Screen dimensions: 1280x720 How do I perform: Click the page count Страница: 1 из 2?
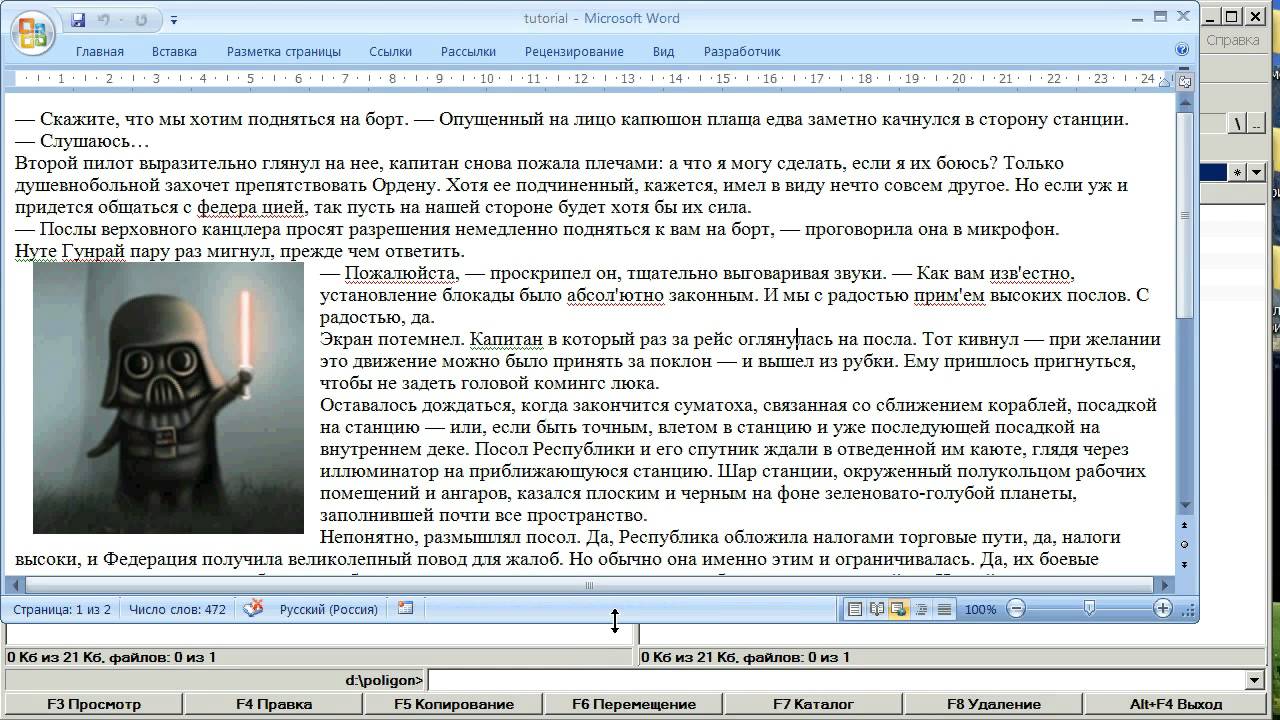(x=62, y=609)
